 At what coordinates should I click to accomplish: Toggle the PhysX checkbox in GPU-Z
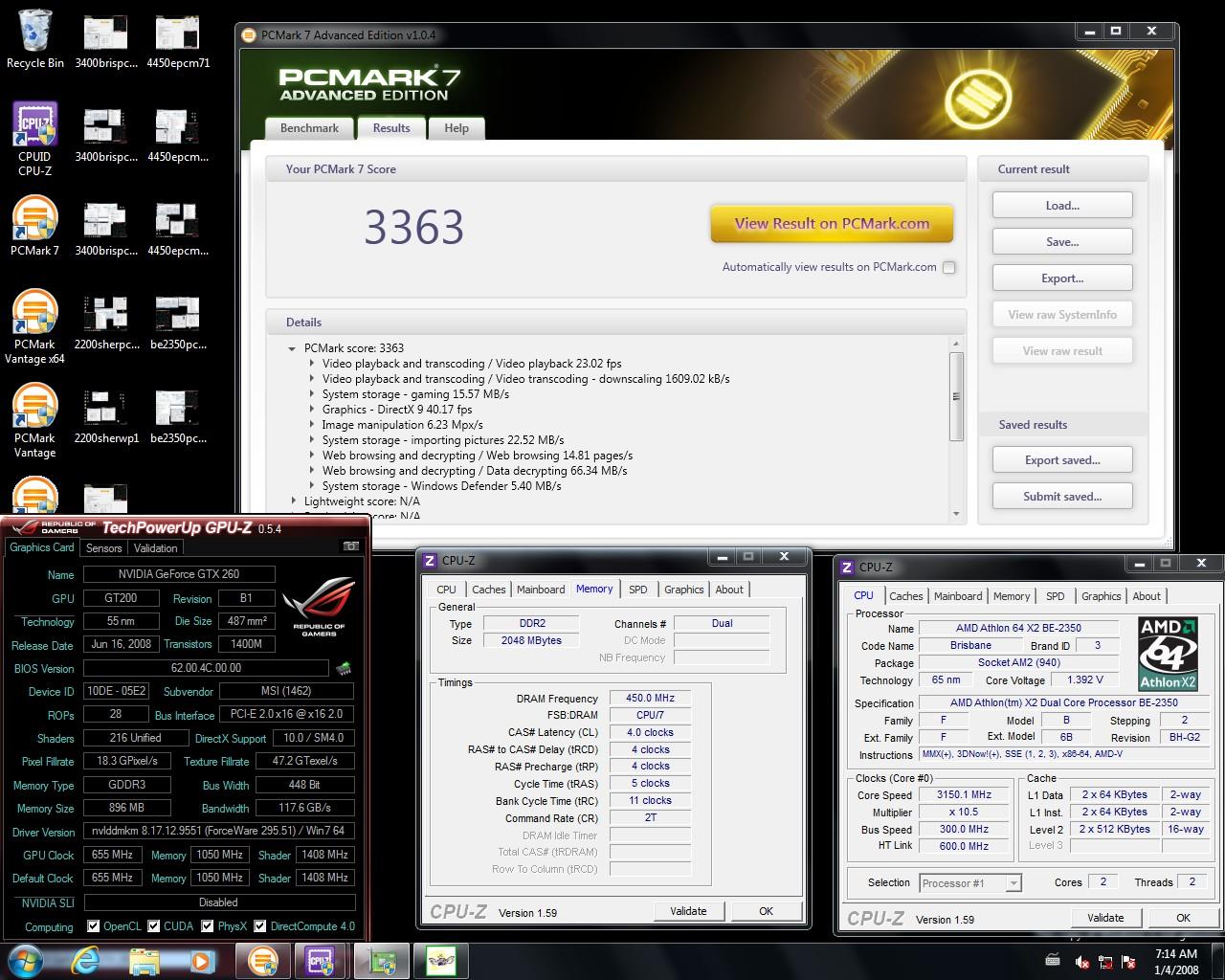tap(207, 926)
